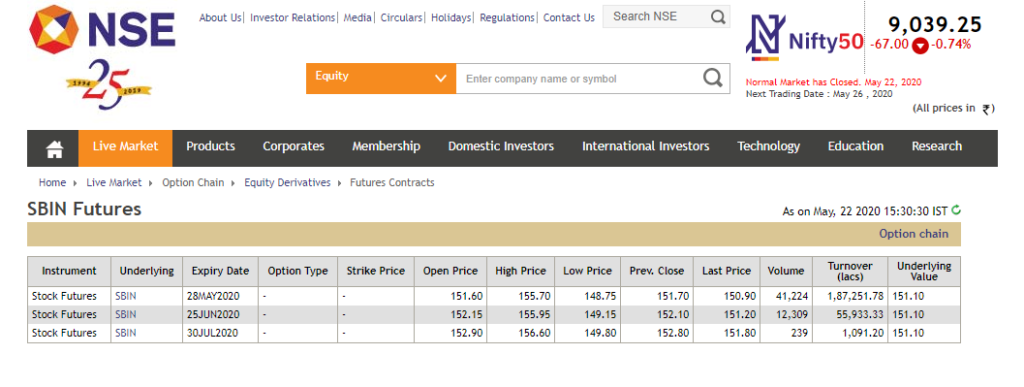Click the Home breadcrumb link
This screenshot has width=1024, height=387.
pyautogui.click(x=52, y=183)
